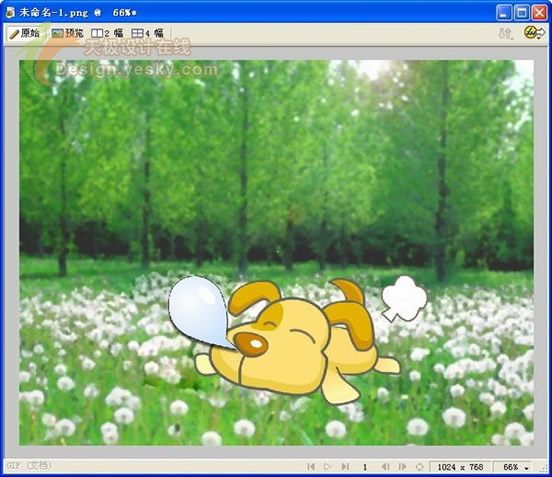Open the 66% zoom level dropdown
Image resolution: width=552 pixels, height=477 pixels.
coord(513,467)
